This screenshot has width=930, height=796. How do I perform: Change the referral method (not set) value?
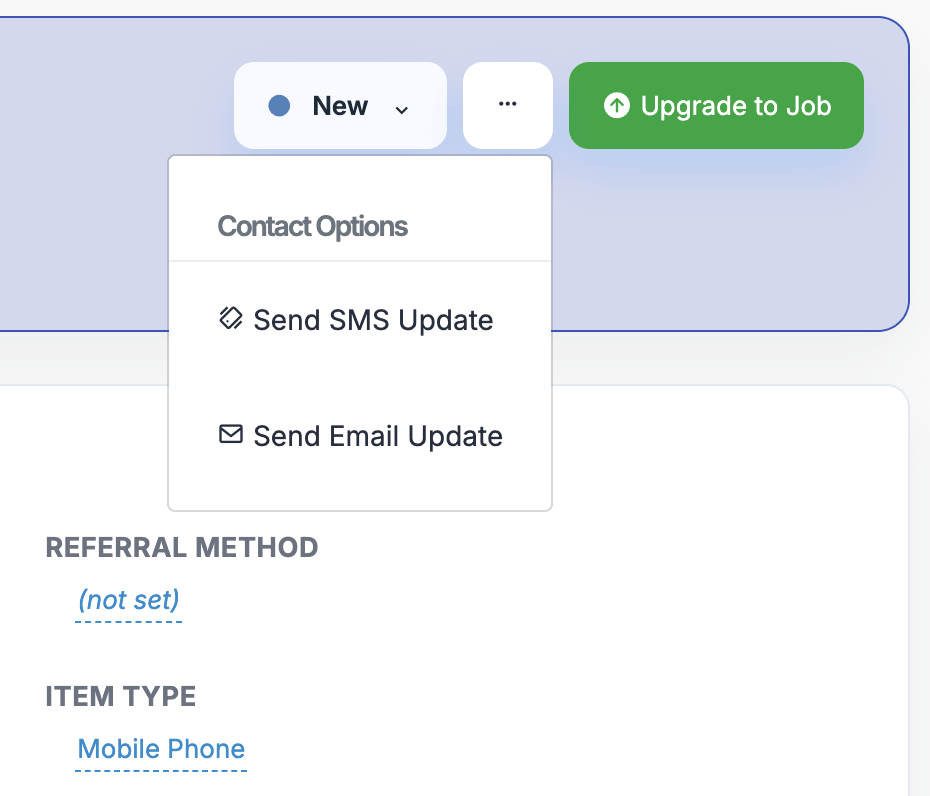click(x=128, y=600)
